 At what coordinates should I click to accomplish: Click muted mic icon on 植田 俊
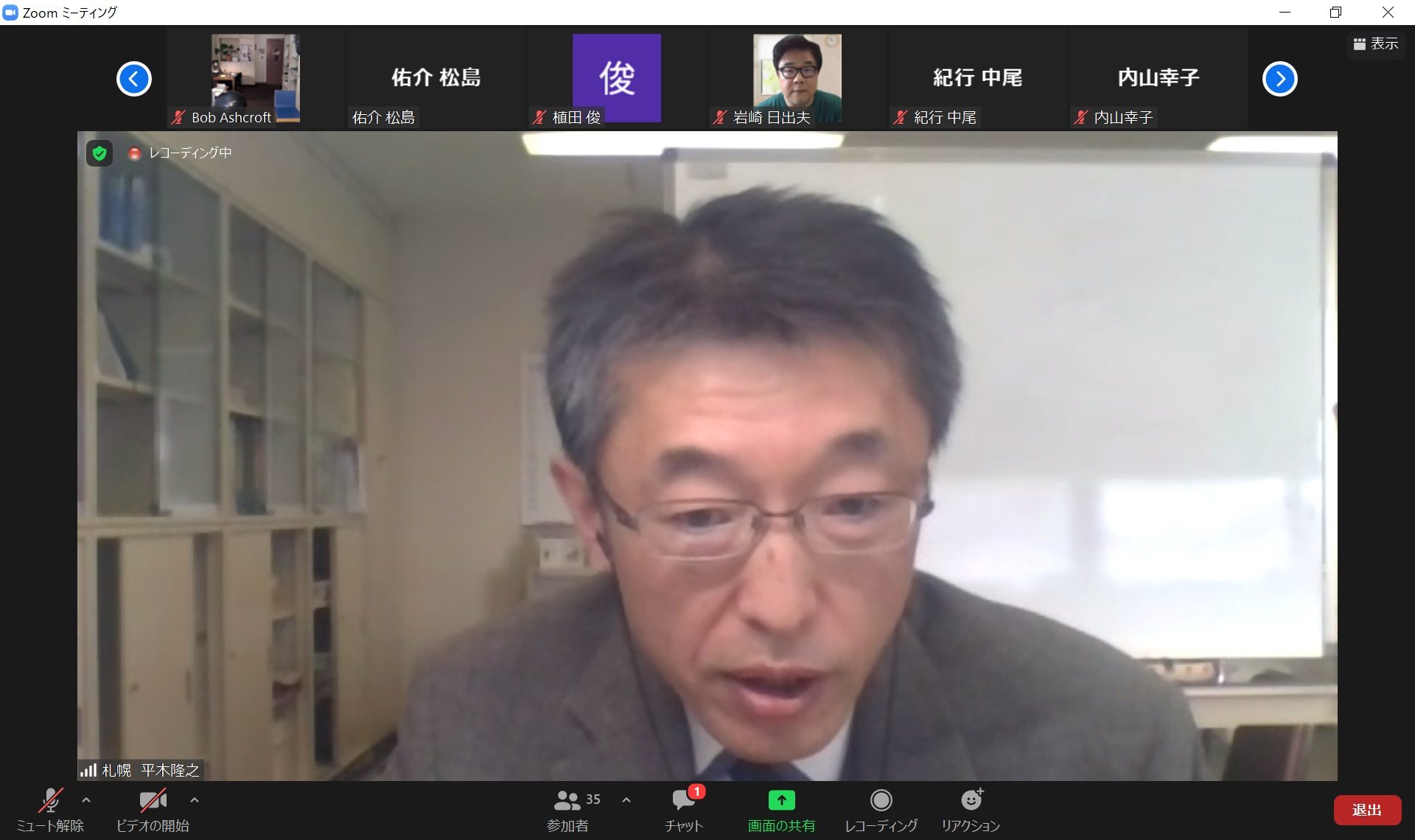click(x=539, y=117)
